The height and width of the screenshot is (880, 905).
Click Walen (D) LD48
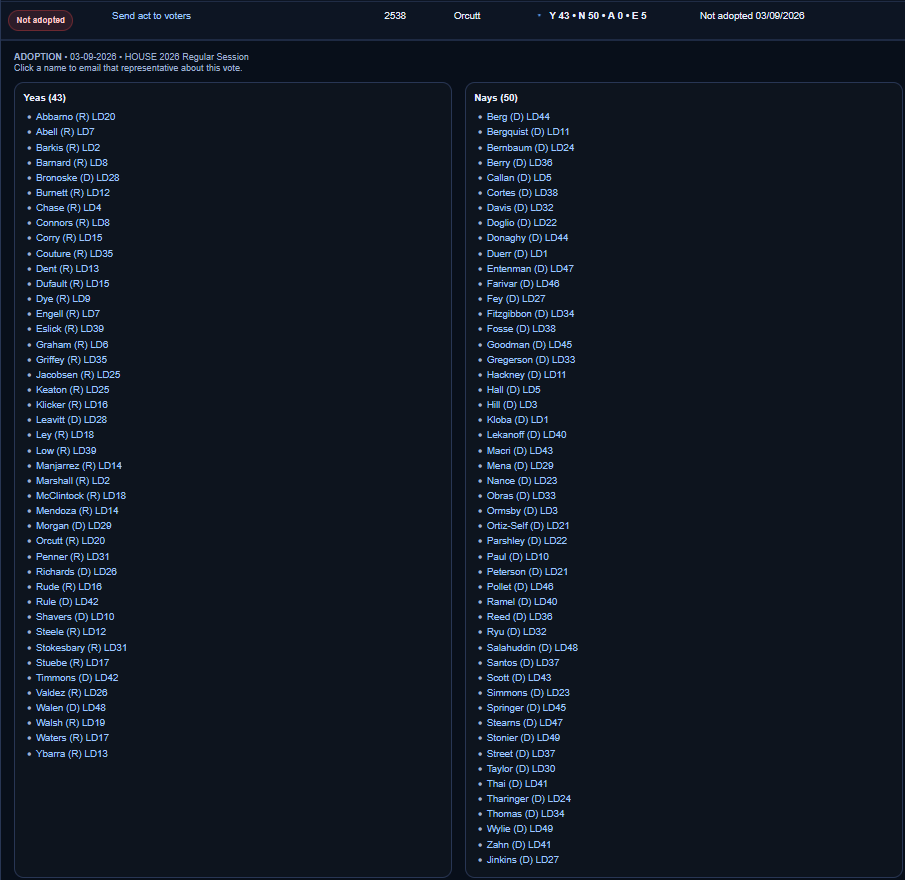click(x=71, y=708)
